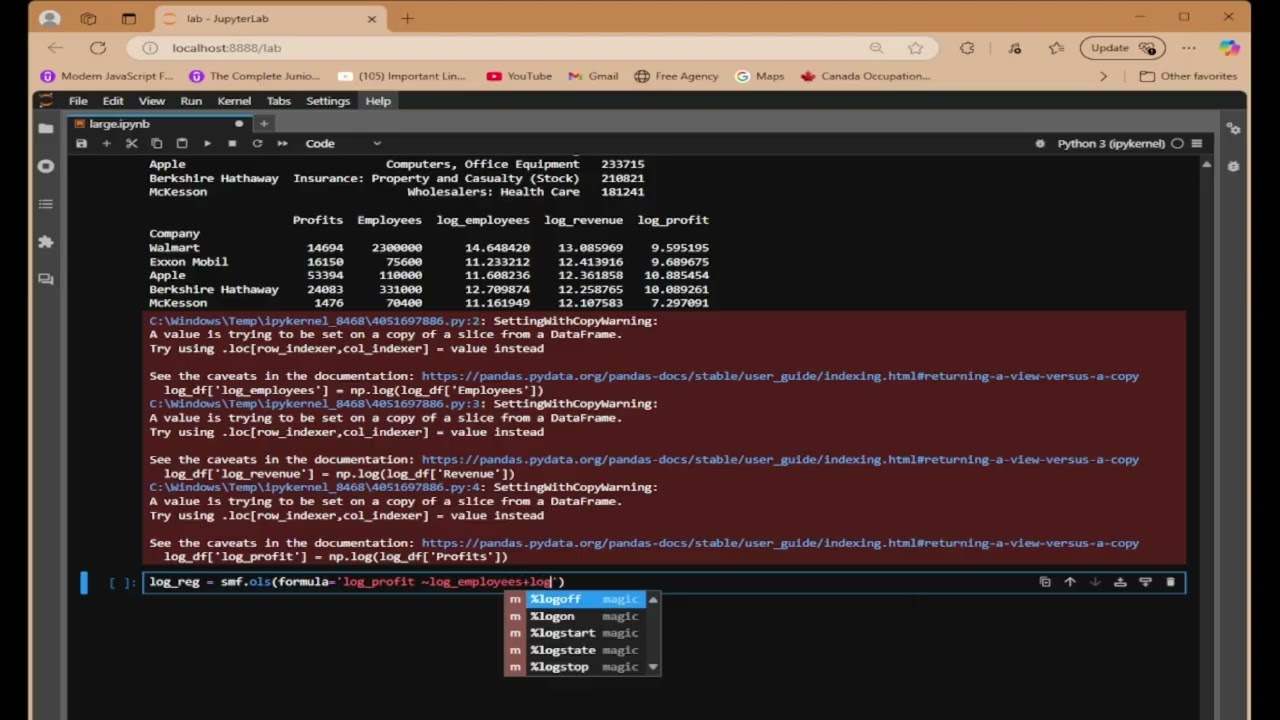Duplicate the active cell using cell toolbar icon
Viewport: 1280px width, 720px height.
click(1045, 582)
